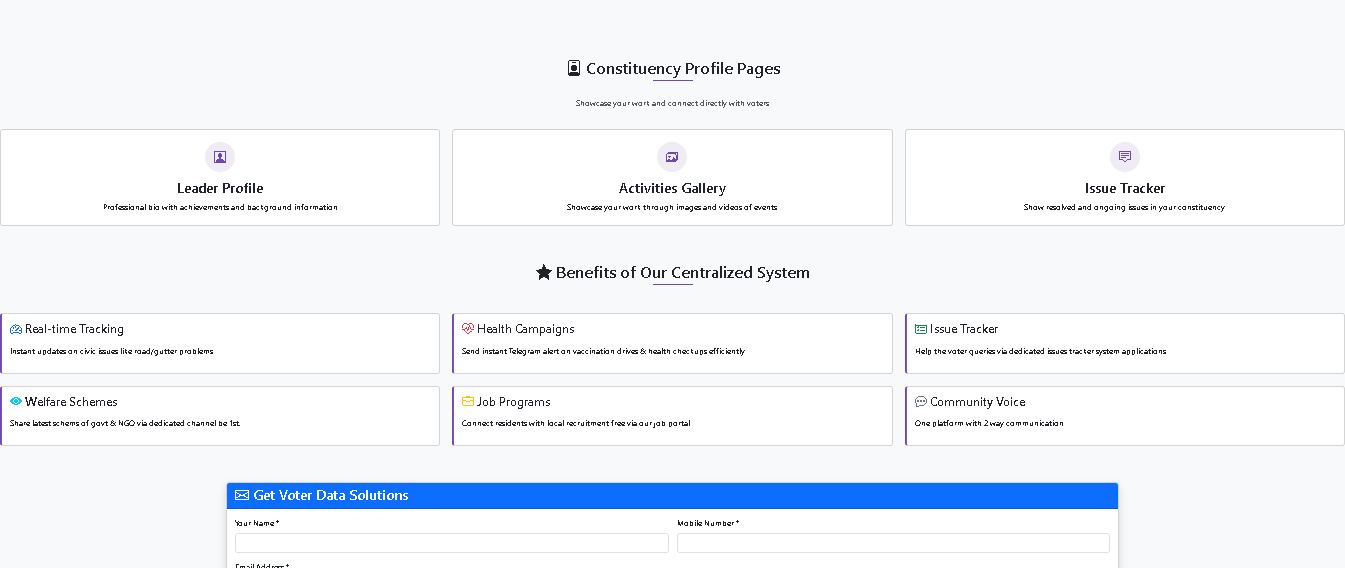The width and height of the screenshot is (1345, 568).
Task: Click the Welfare Schemes eye icon
Action: (x=16, y=401)
